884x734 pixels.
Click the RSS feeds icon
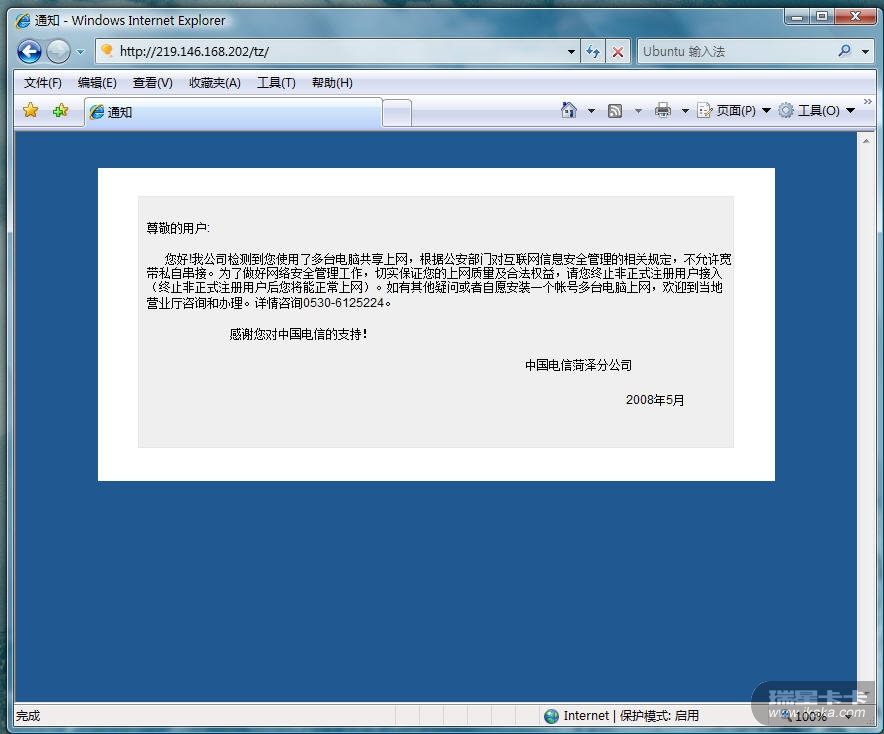click(615, 110)
